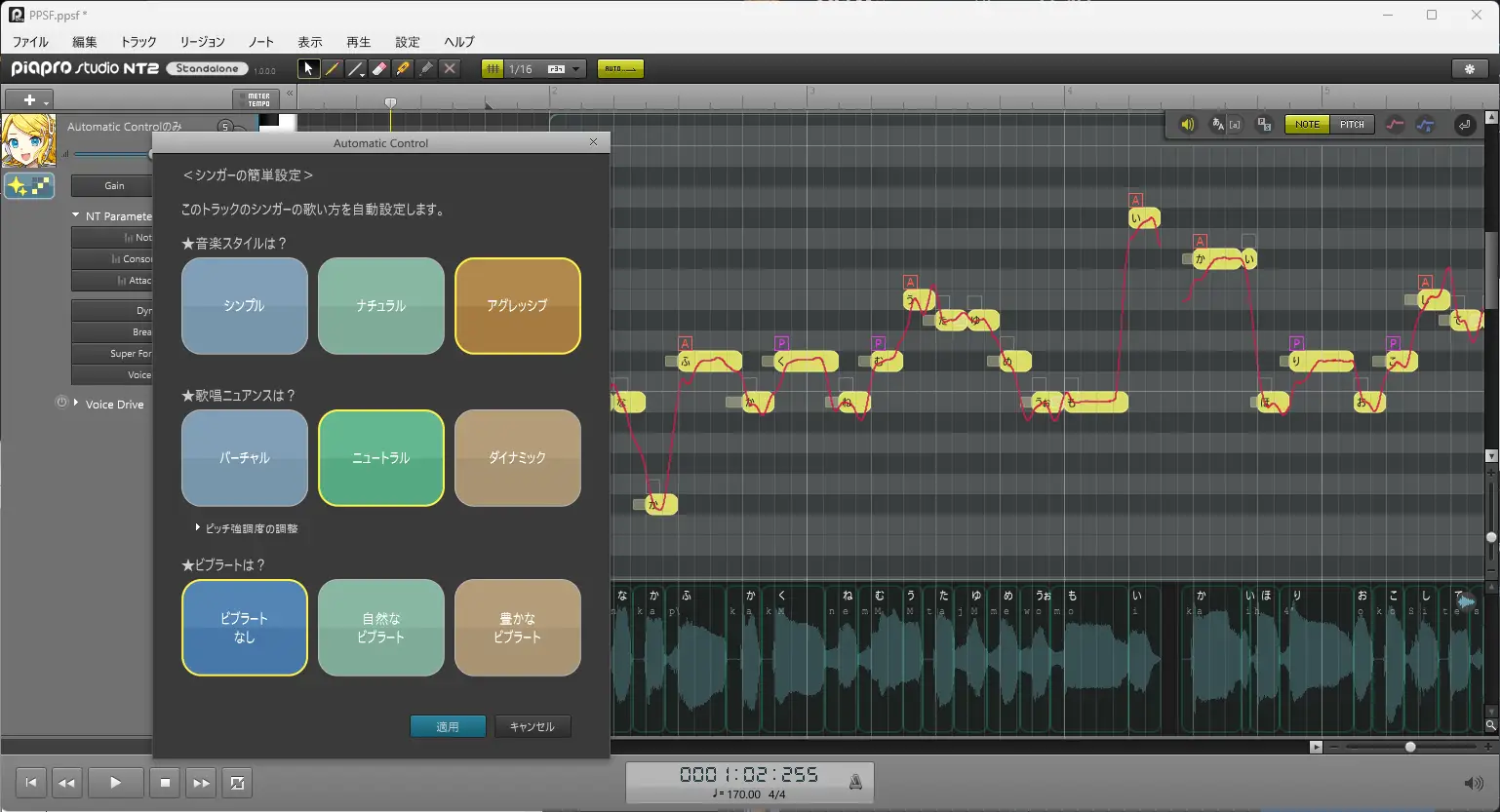This screenshot has height=812, width=1500.
Task: Click the blue auto-pitch curve icon
Action: (x=1426, y=125)
